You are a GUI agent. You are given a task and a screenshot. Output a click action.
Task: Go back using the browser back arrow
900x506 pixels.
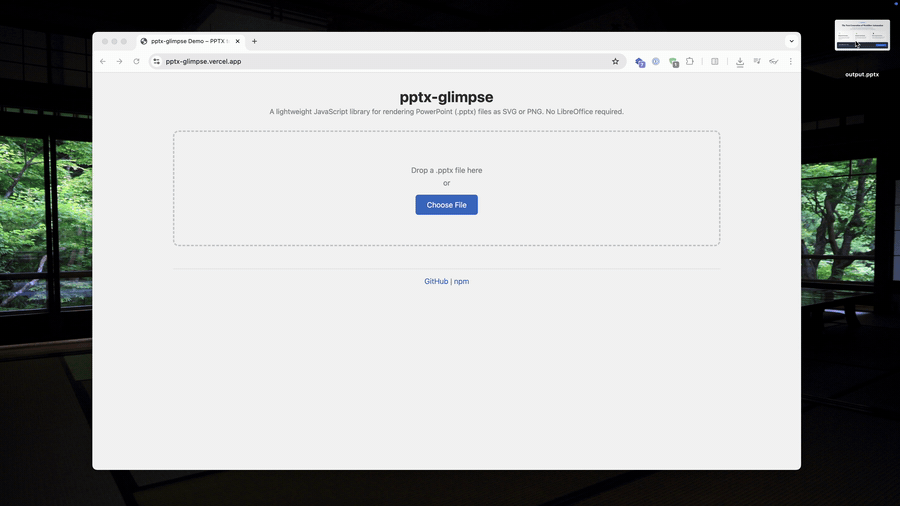tap(103, 61)
